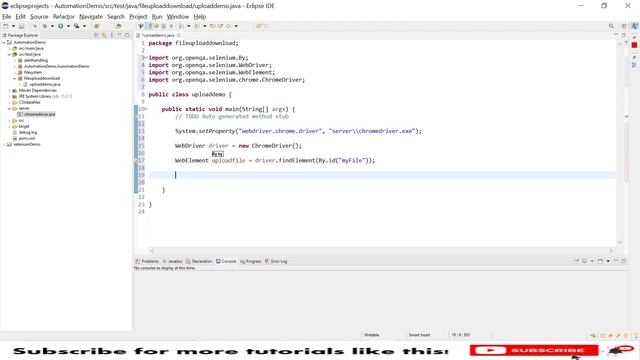Click the editor horizontal scrollbar
The image size is (640, 360).
click(381, 251)
